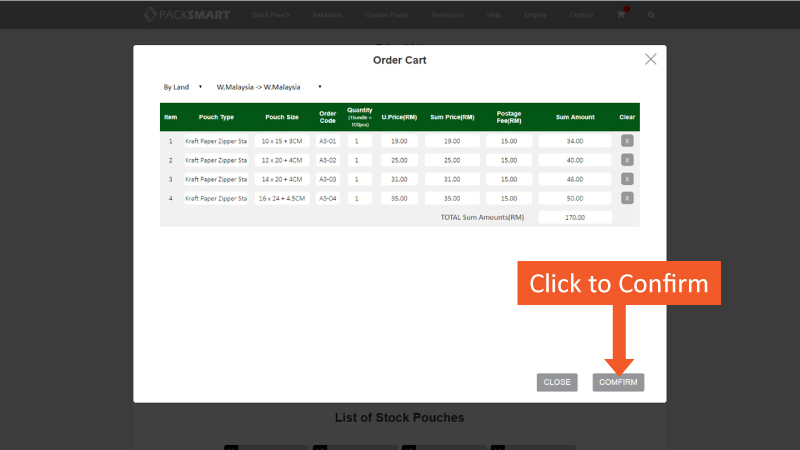Image resolution: width=800 pixels, height=450 pixels.
Task: Click the total sum amount field 170.00
Action: click(574, 217)
